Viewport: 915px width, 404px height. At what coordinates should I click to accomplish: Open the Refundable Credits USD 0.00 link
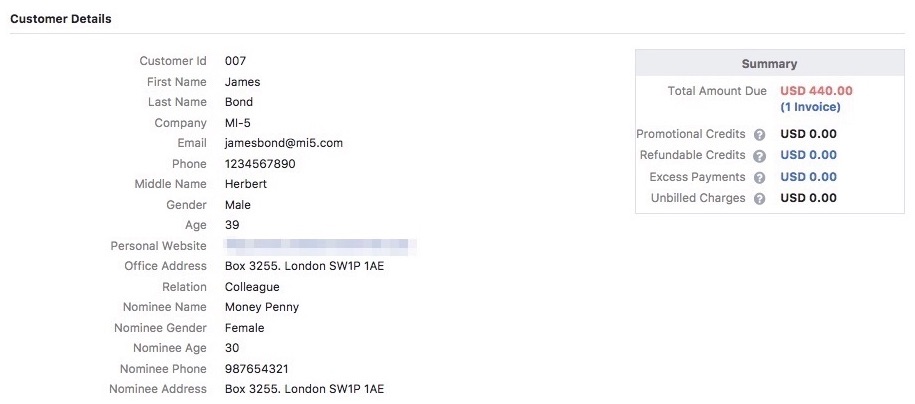pyautogui.click(x=808, y=155)
